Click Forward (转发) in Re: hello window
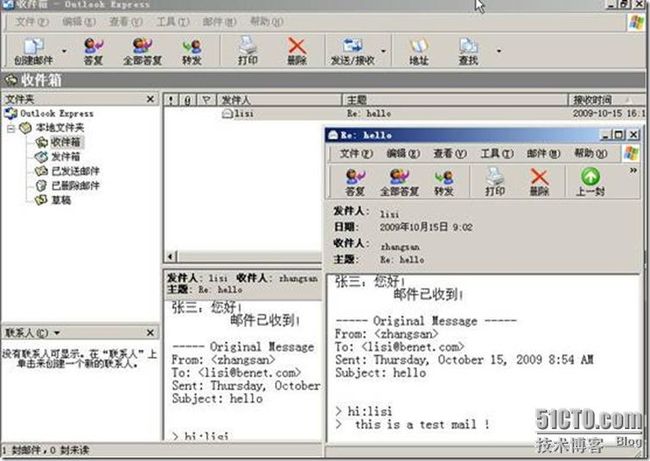This screenshot has height=461, width=650. [x=444, y=182]
